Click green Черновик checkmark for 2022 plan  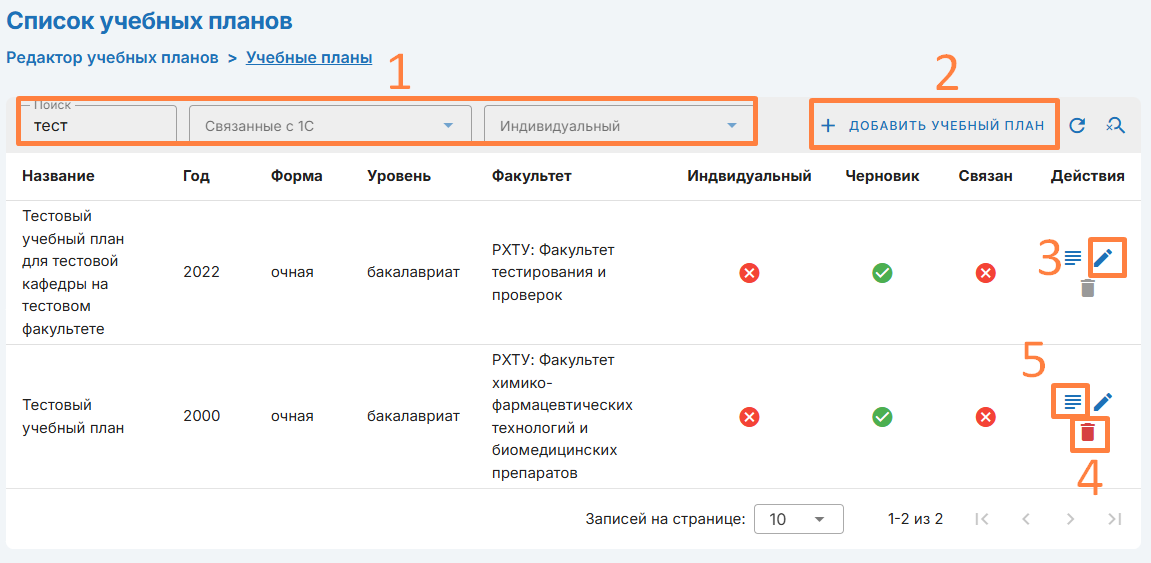pos(882,272)
